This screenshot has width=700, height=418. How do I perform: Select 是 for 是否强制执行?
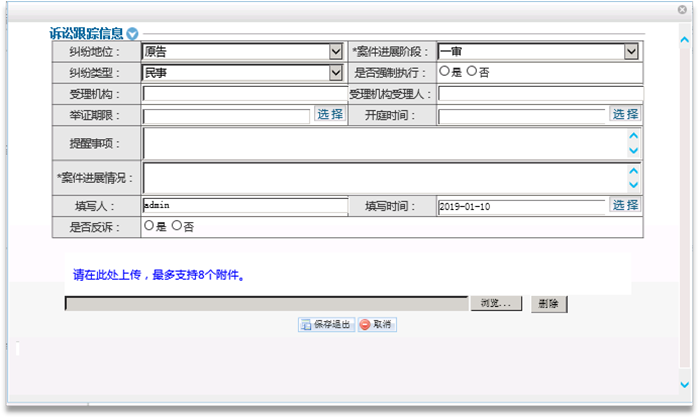445,72
